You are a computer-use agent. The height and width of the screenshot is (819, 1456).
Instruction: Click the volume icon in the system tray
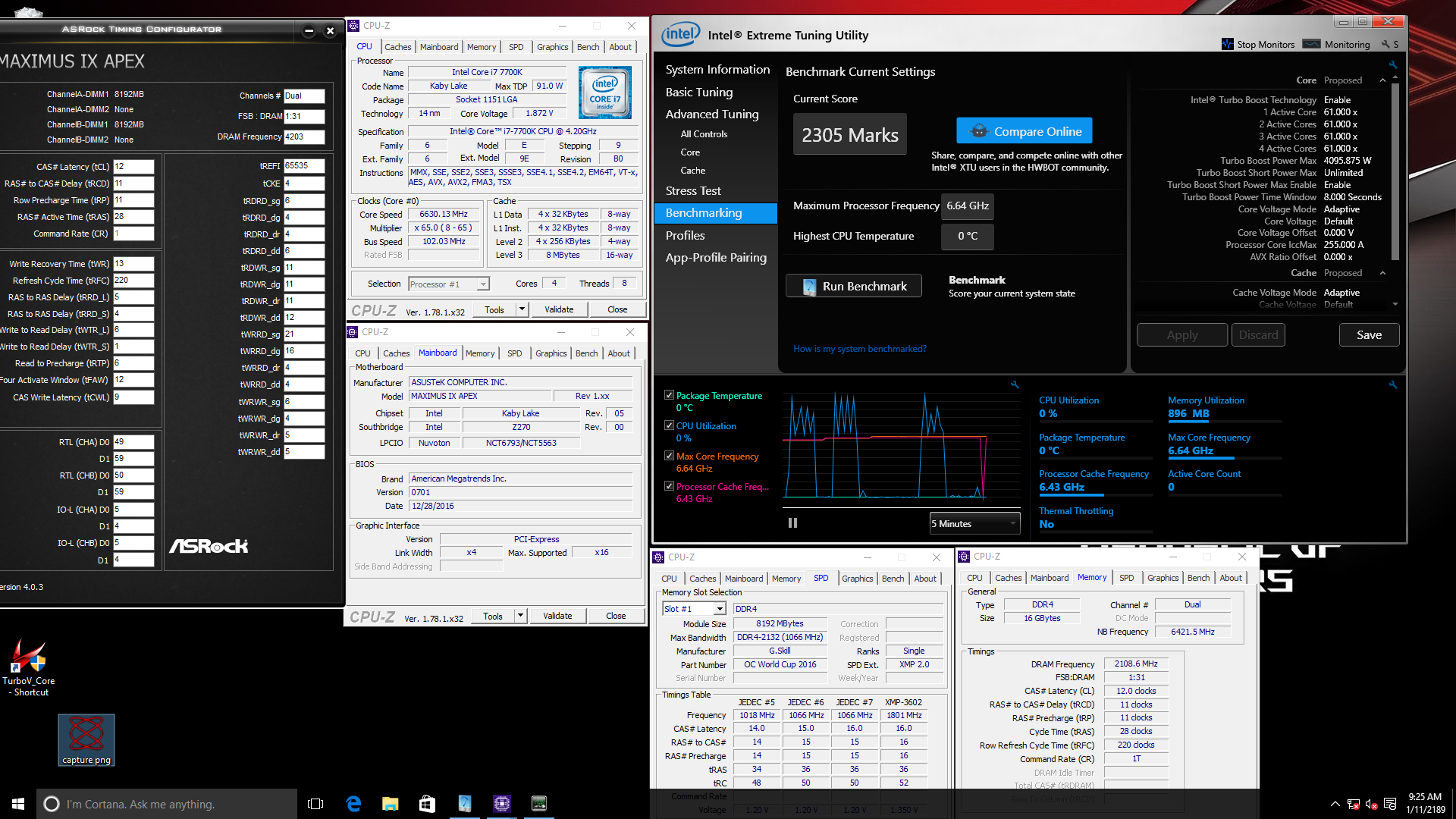tap(1371, 804)
